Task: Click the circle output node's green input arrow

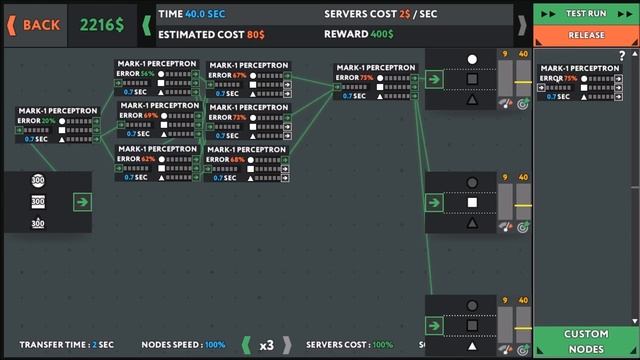Action: coord(434,79)
